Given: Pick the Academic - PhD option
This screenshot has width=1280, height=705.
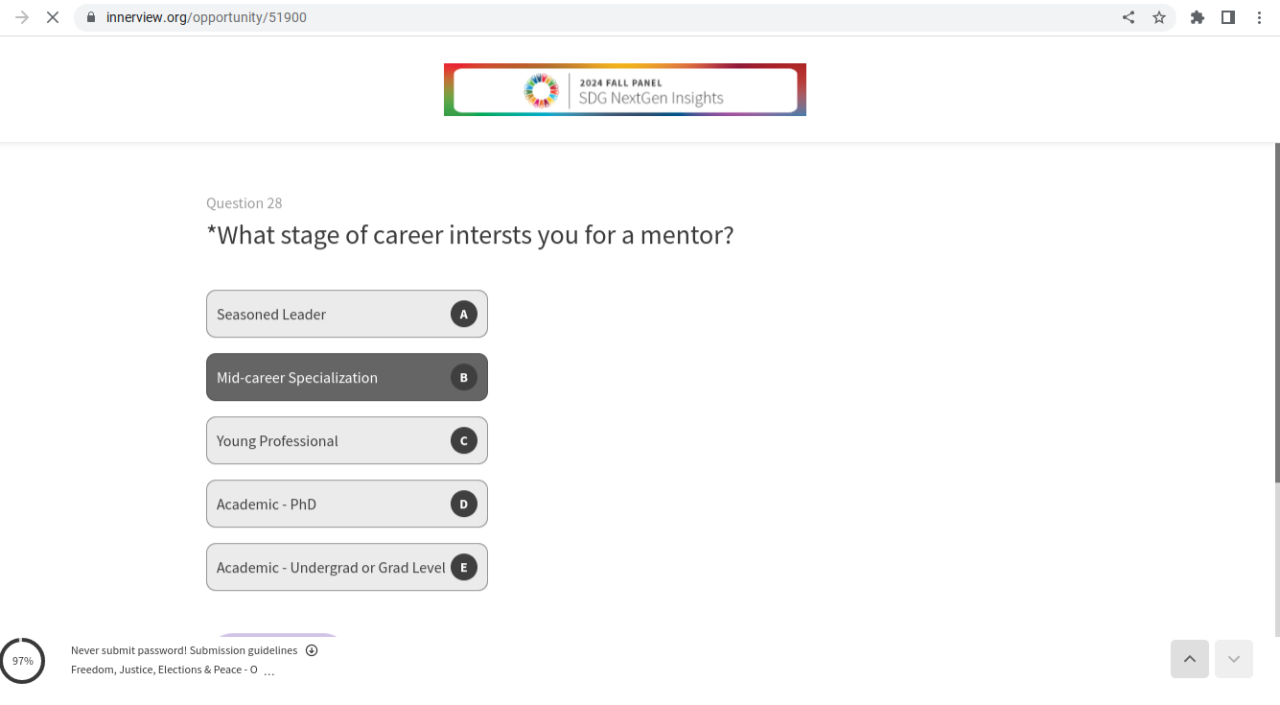Looking at the screenshot, I should click(x=346, y=504).
